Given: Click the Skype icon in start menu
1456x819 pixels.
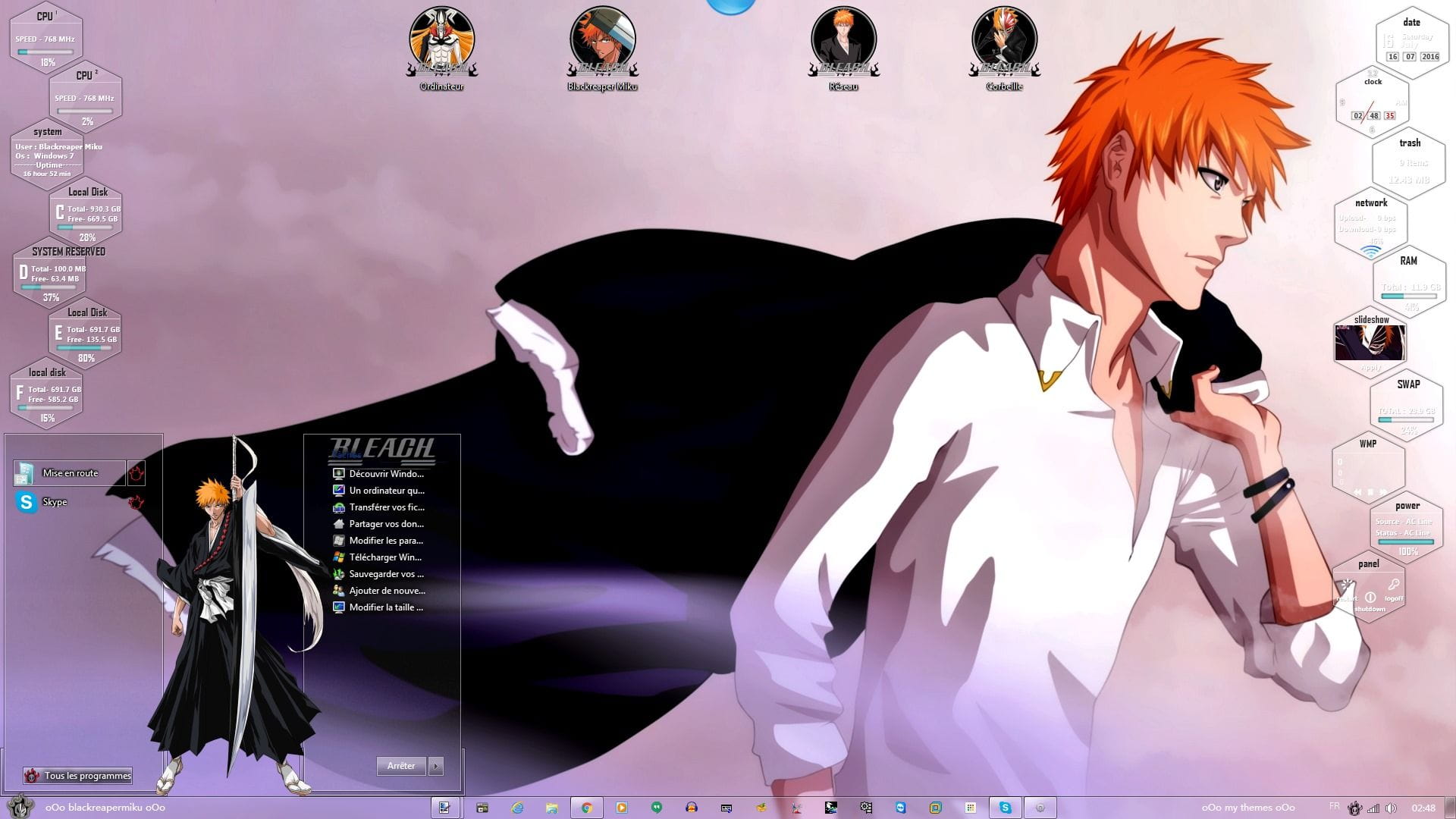Looking at the screenshot, I should (x=27, y=502).
